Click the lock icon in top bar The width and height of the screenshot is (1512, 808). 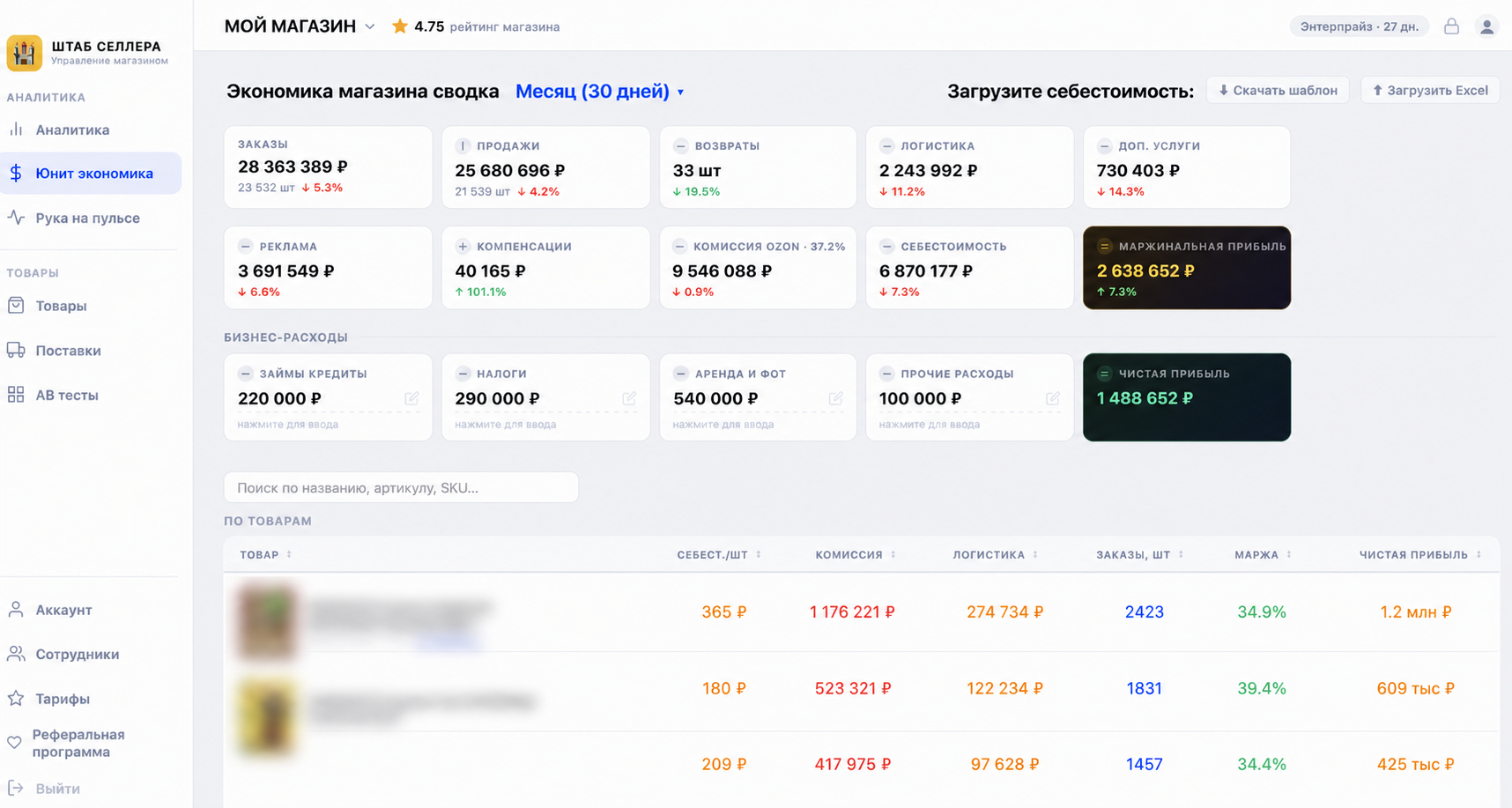(x=1451, y=26)
